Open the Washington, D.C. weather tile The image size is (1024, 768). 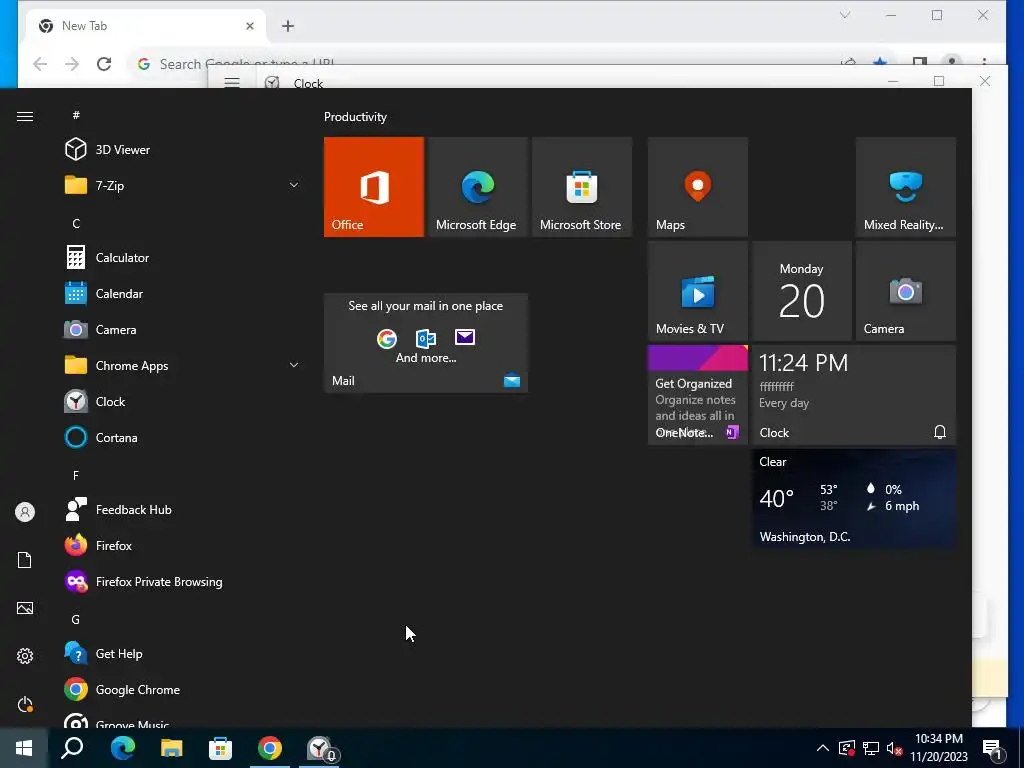point(854,499)
